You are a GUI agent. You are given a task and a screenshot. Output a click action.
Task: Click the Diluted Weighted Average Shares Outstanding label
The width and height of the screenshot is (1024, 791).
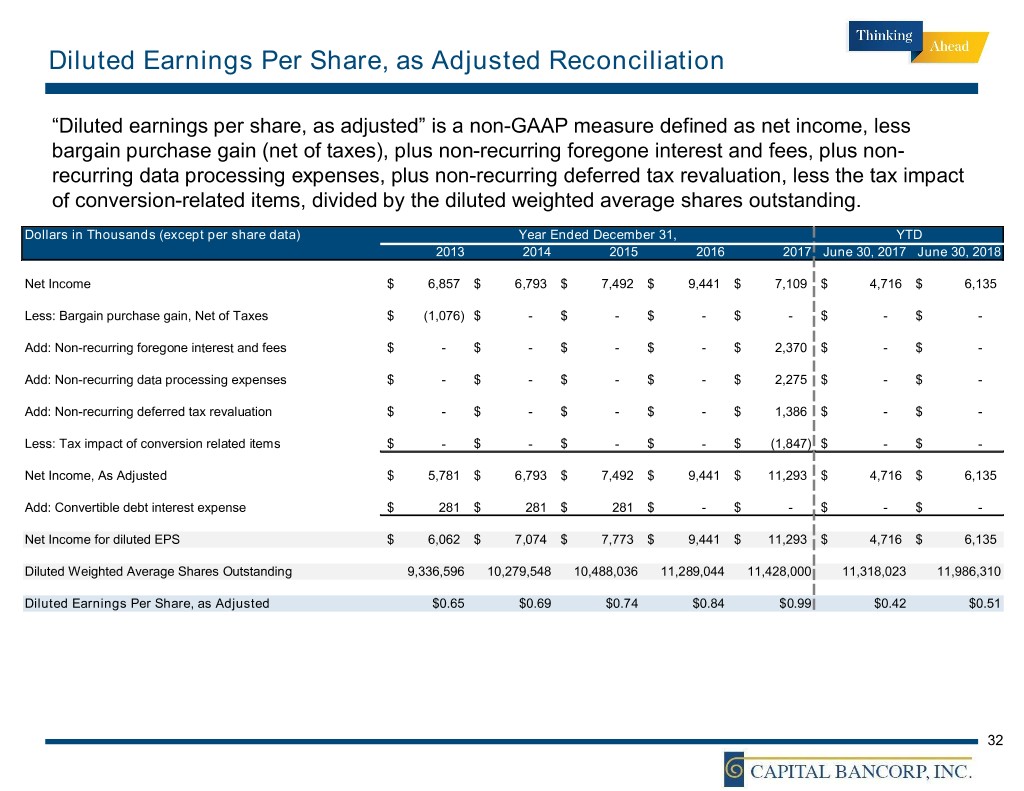point(158,572)
